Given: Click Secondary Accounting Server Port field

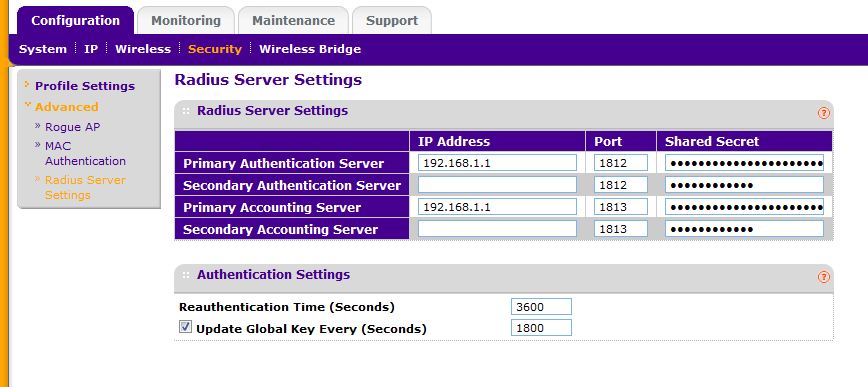Looking at the screenshot, I should [621, 229].
